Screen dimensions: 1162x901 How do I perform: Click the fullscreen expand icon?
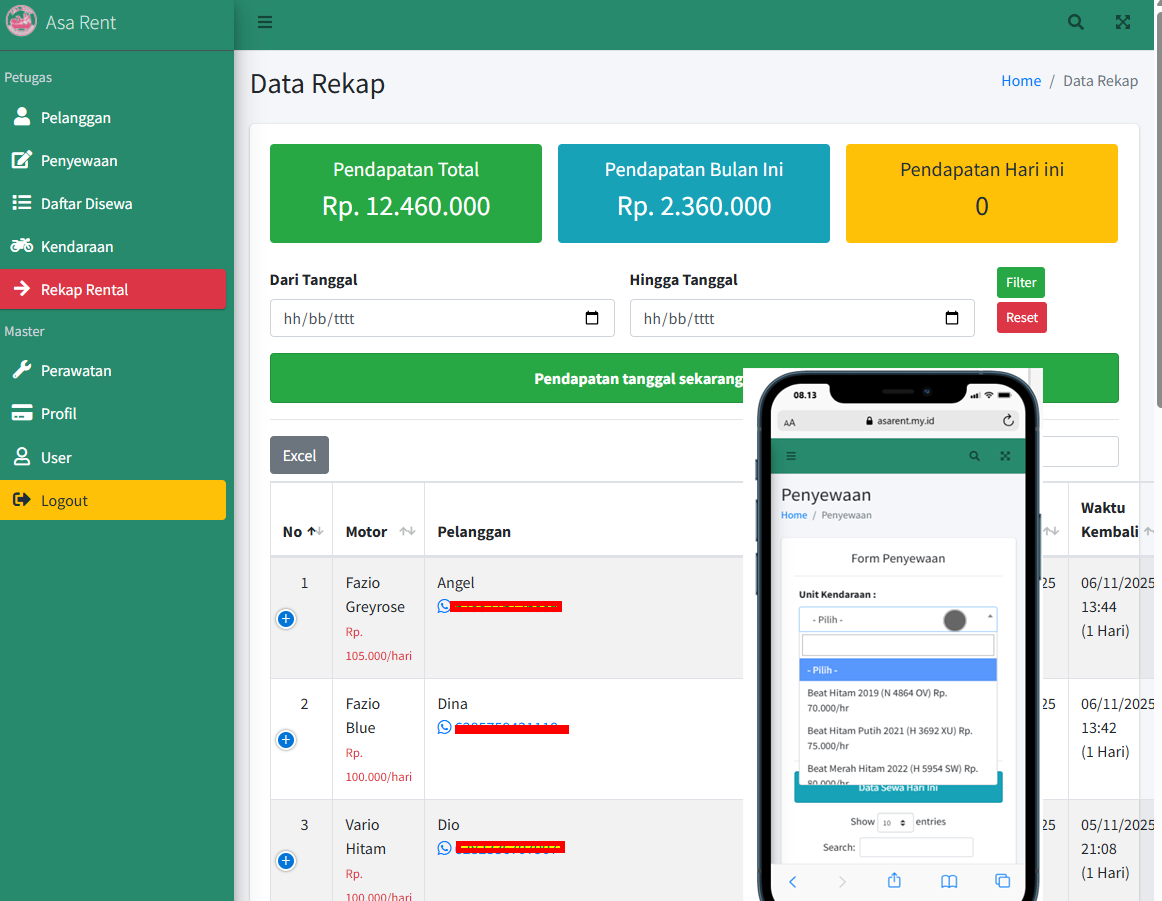pos(1122,21)
